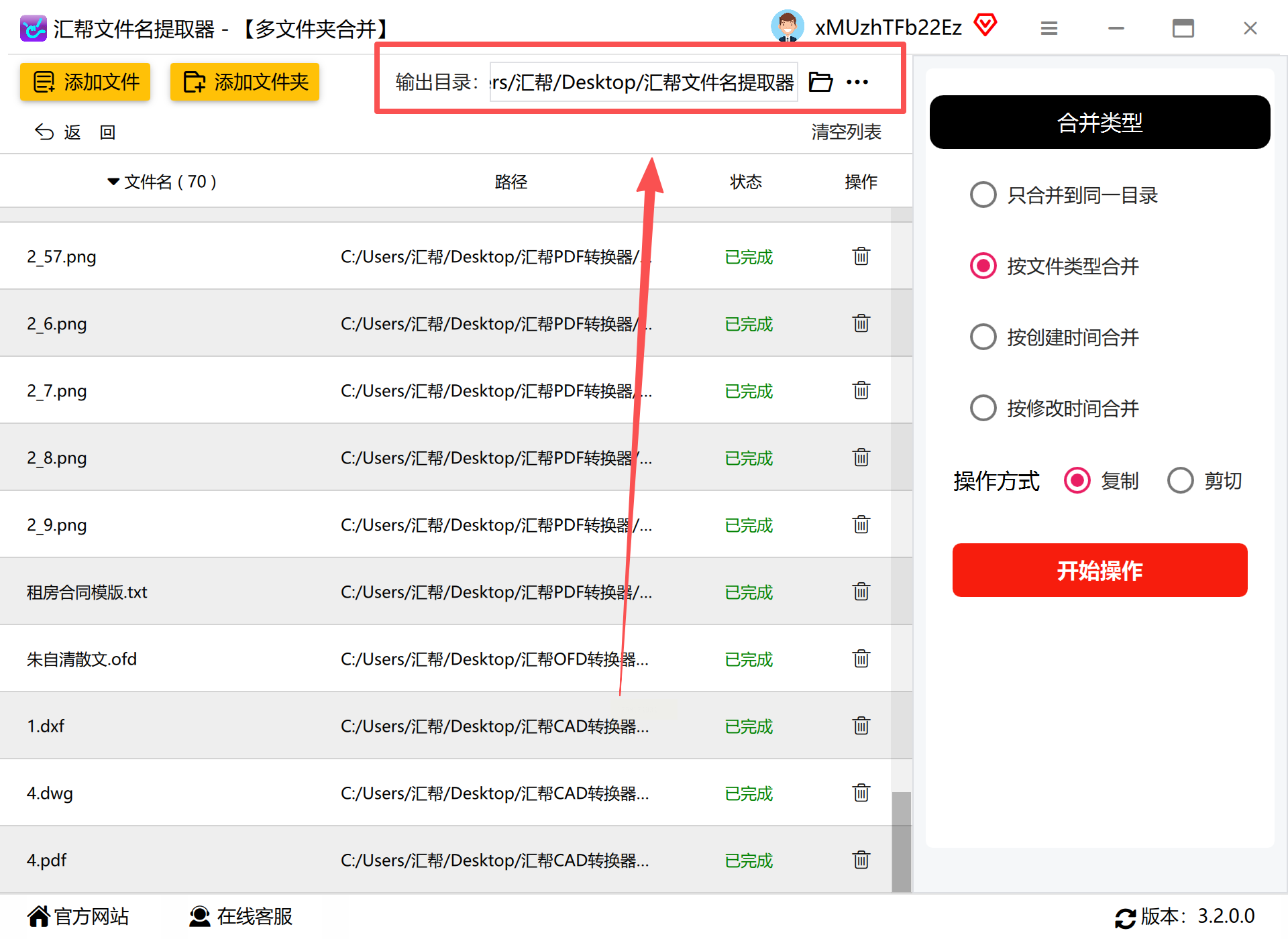
Task: Click 清空列表 to clear the list
Action: click(845, 132)
